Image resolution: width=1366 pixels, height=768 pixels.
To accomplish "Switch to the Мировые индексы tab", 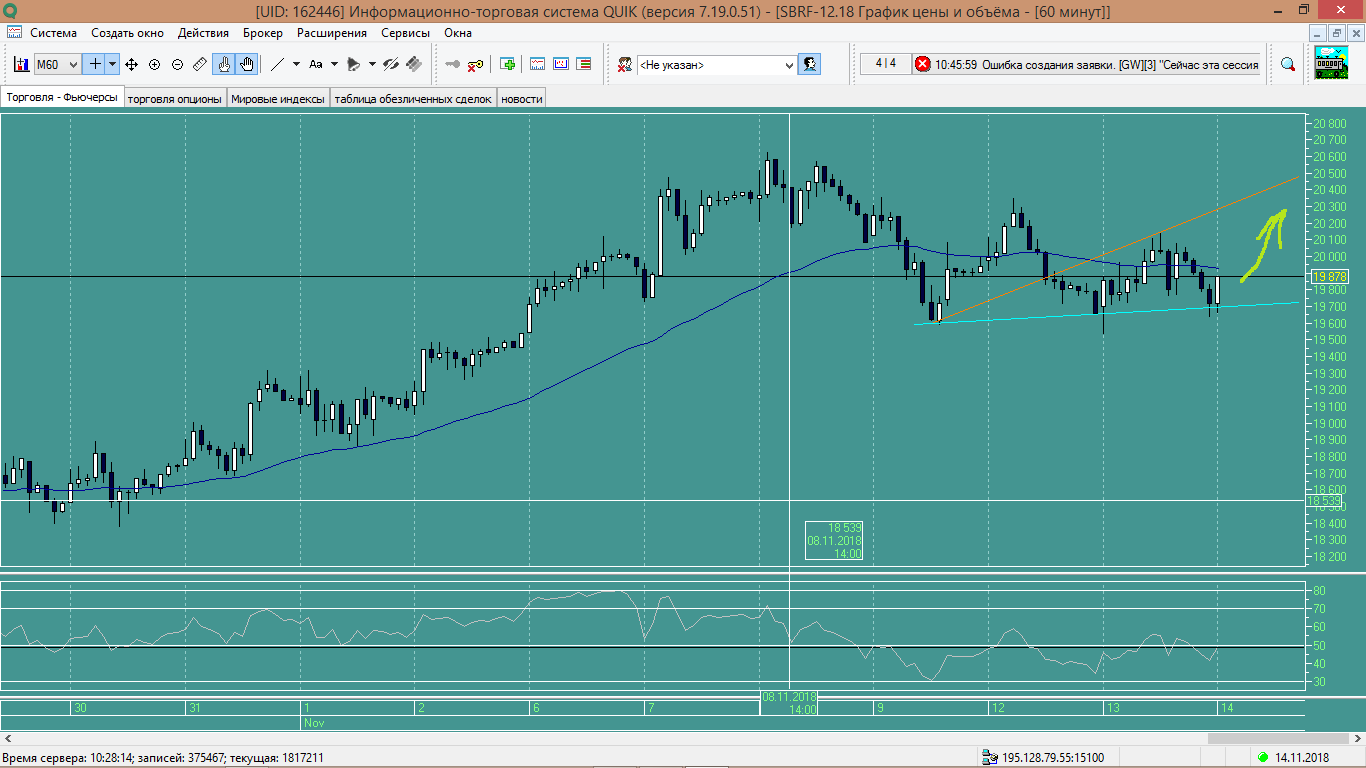I will point(278,99).
